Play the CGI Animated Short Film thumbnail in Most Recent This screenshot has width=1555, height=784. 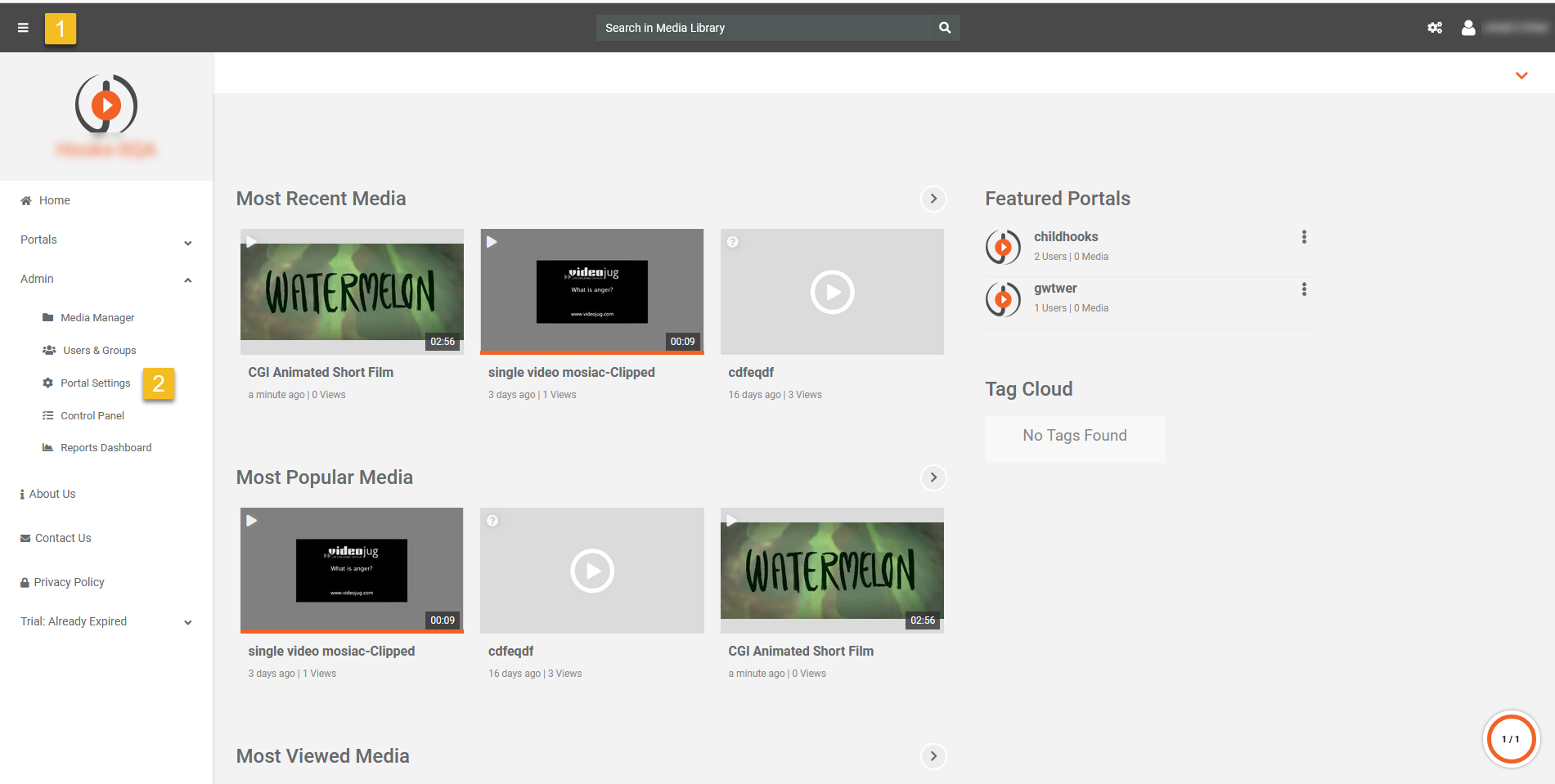coord(352,292)
